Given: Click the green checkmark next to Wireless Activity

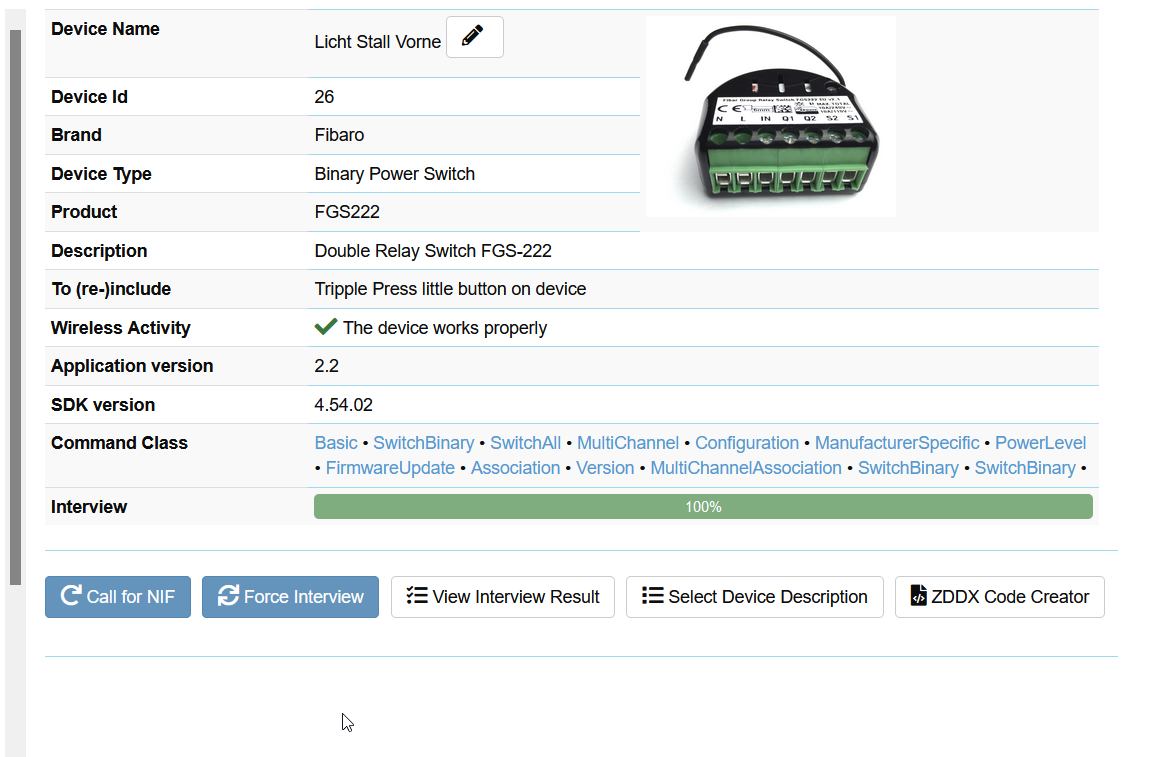Looking at the screenshot, I should coord(326,326).
